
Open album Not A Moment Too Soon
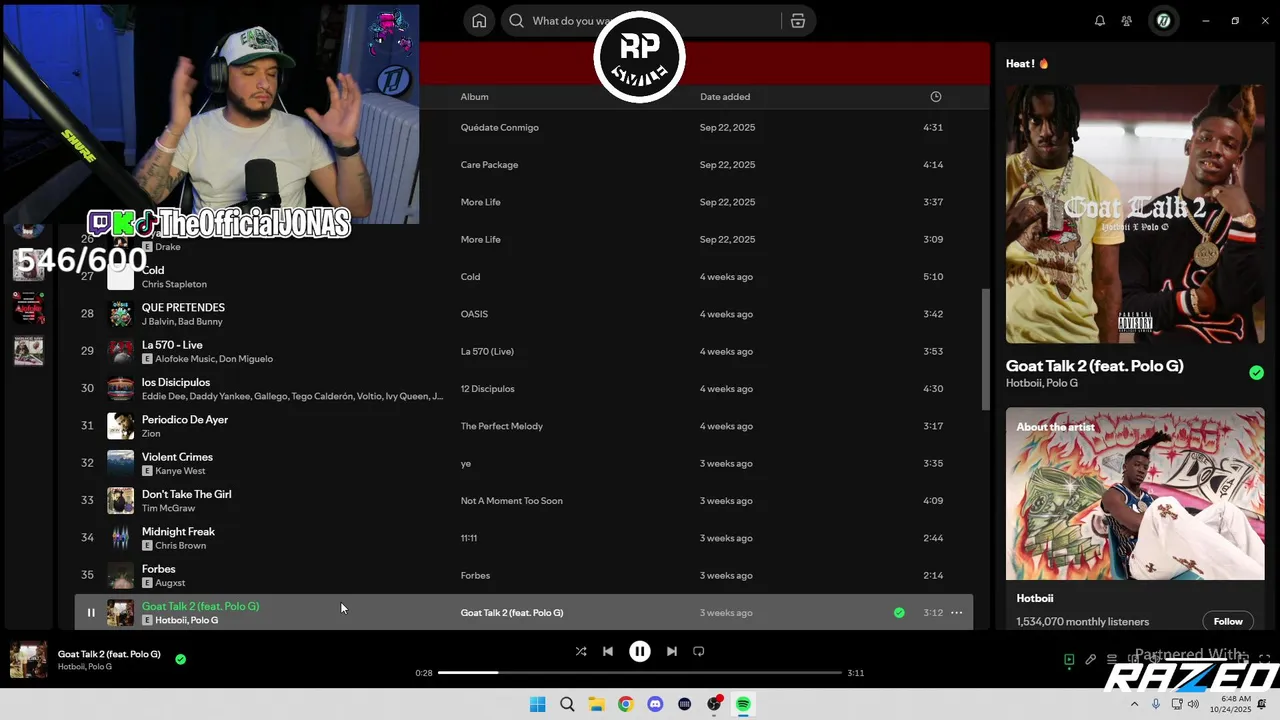tap(511, 501)
